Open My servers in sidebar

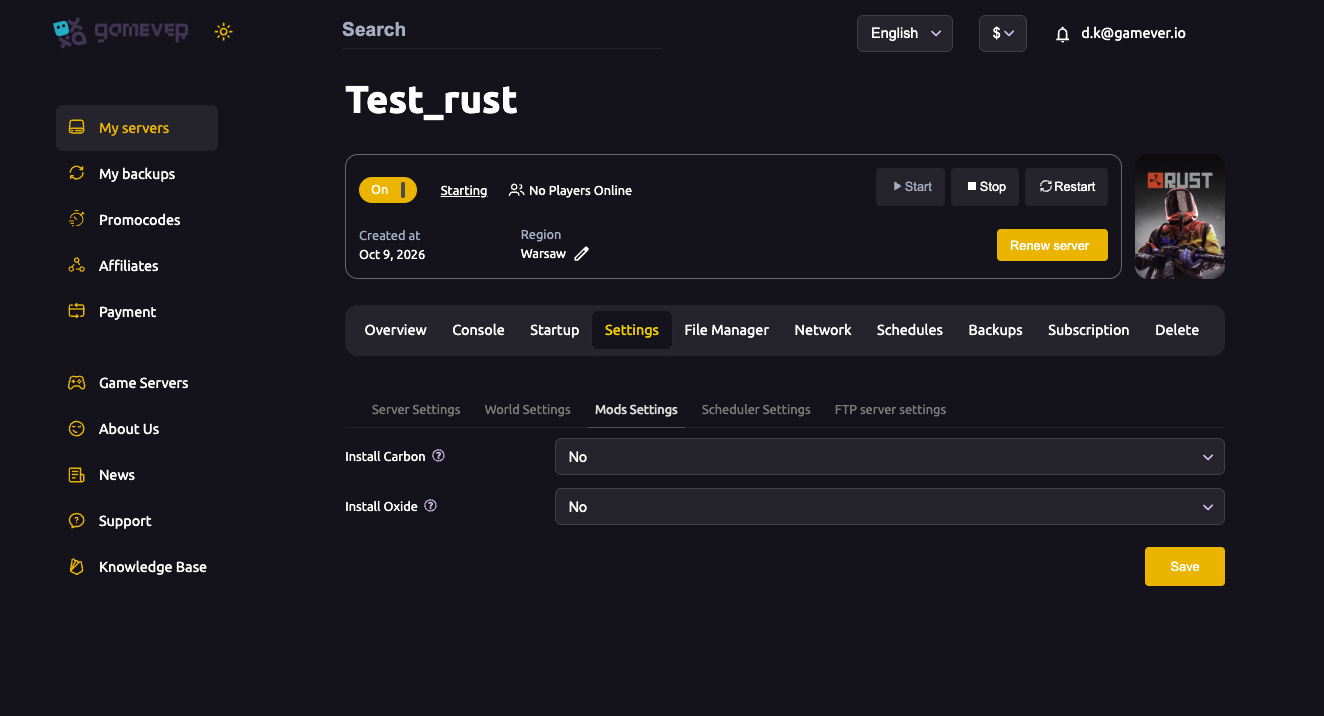click(137, 128)
